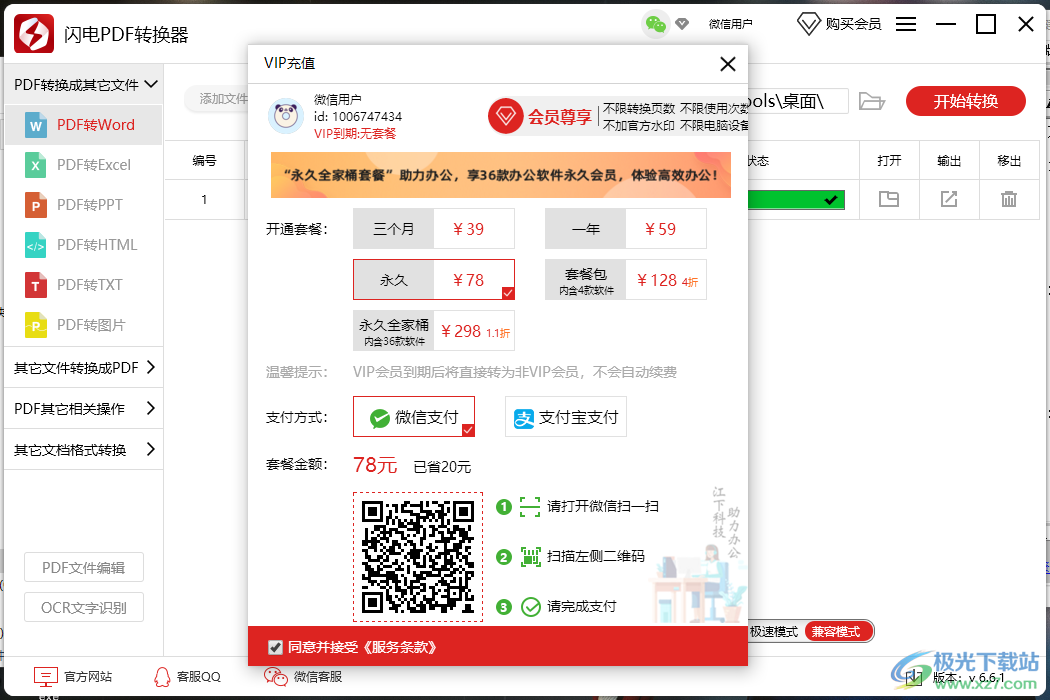Open the OCR文字识别 tool
This screenshot has width=1050, height=700.
84,608
